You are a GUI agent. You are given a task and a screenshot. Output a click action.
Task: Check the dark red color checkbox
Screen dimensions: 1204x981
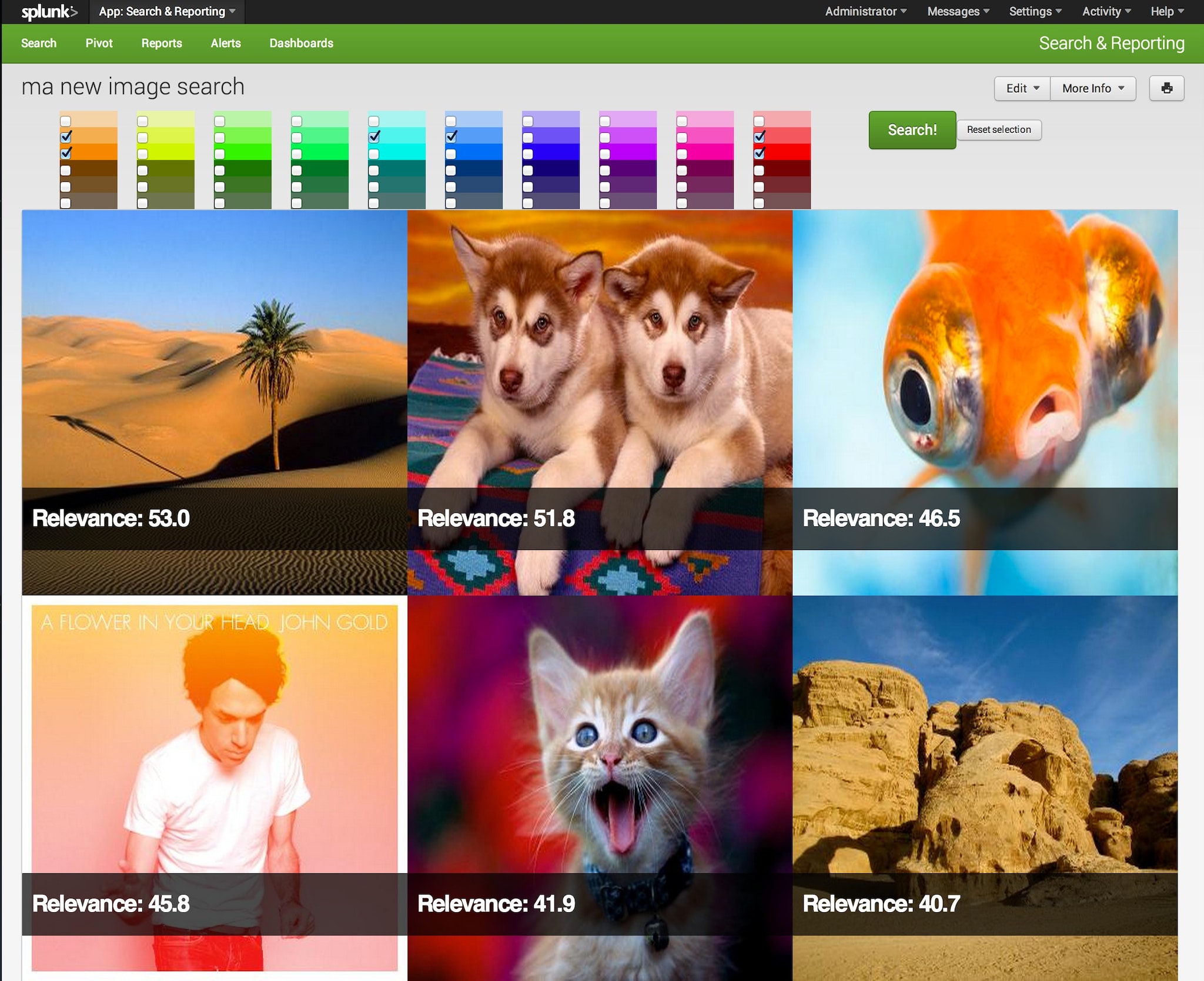click(759, 171)
